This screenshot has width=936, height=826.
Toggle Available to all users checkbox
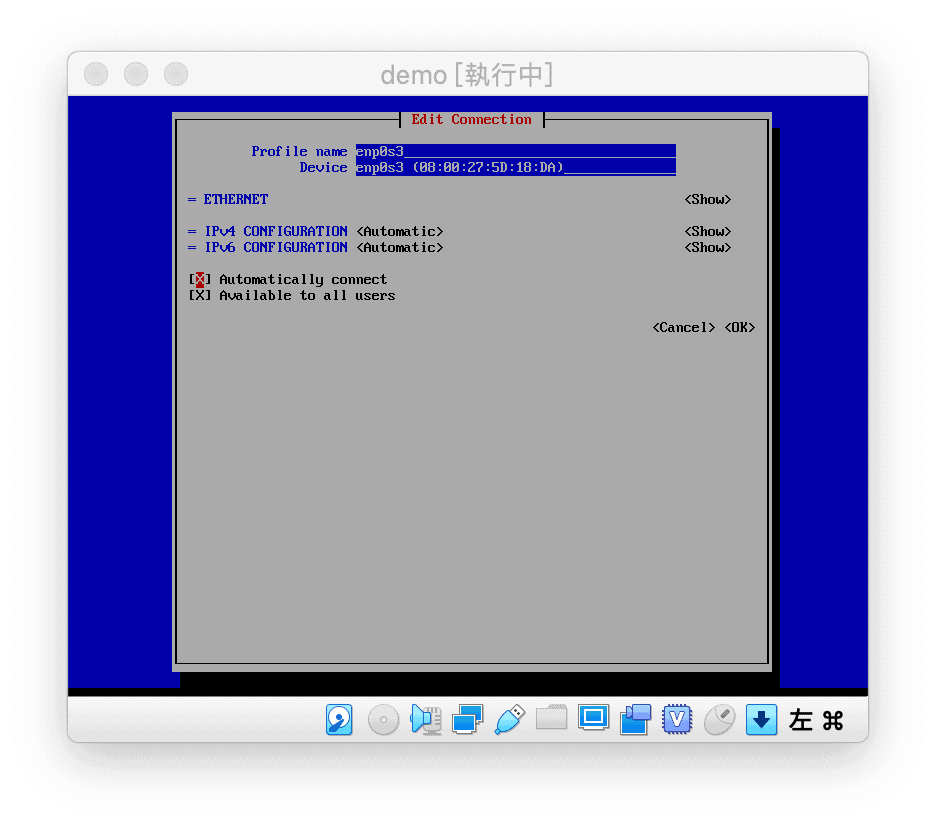[x=200, y=296]
